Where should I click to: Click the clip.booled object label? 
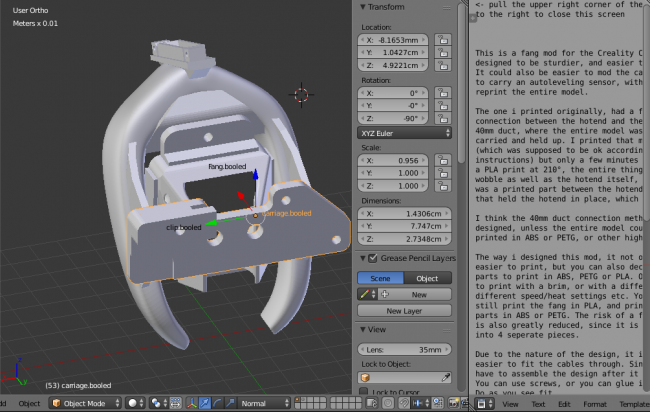point(184,227)
